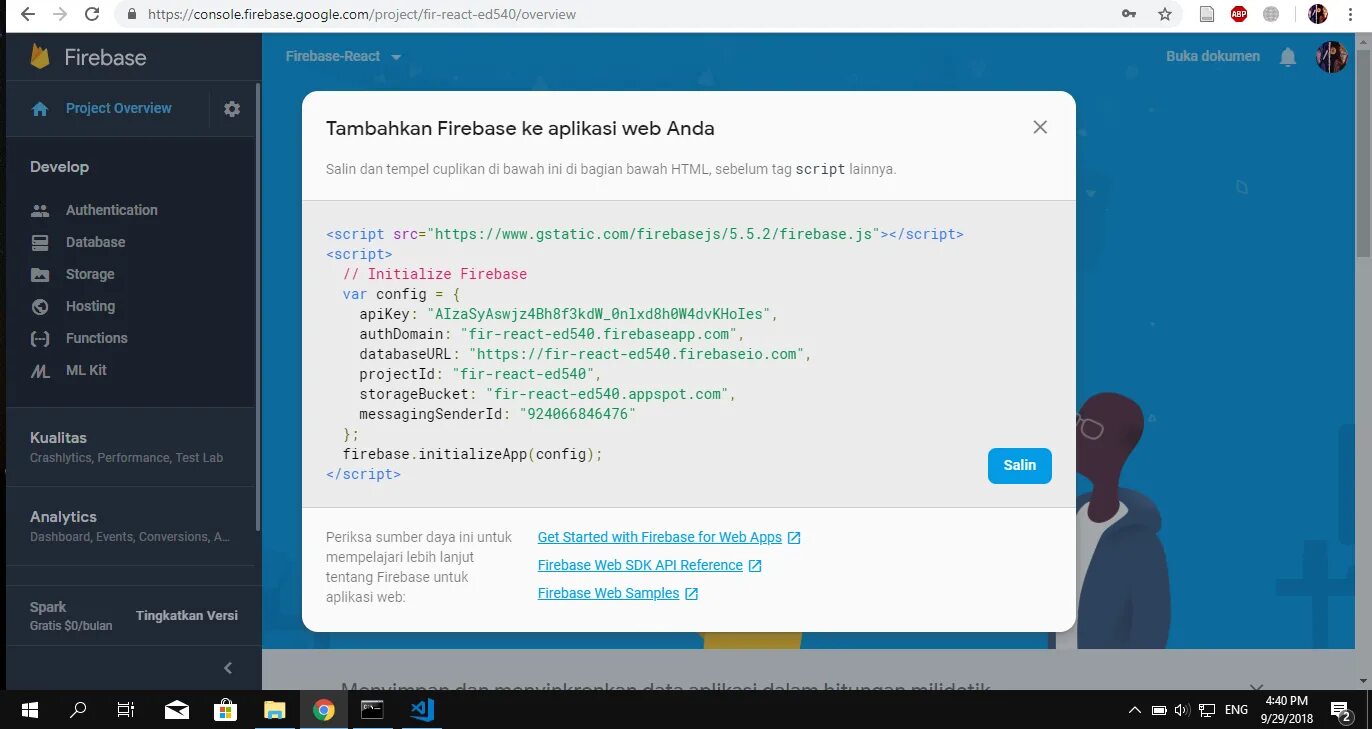Select Database menu item

click(x=96, y=242)
